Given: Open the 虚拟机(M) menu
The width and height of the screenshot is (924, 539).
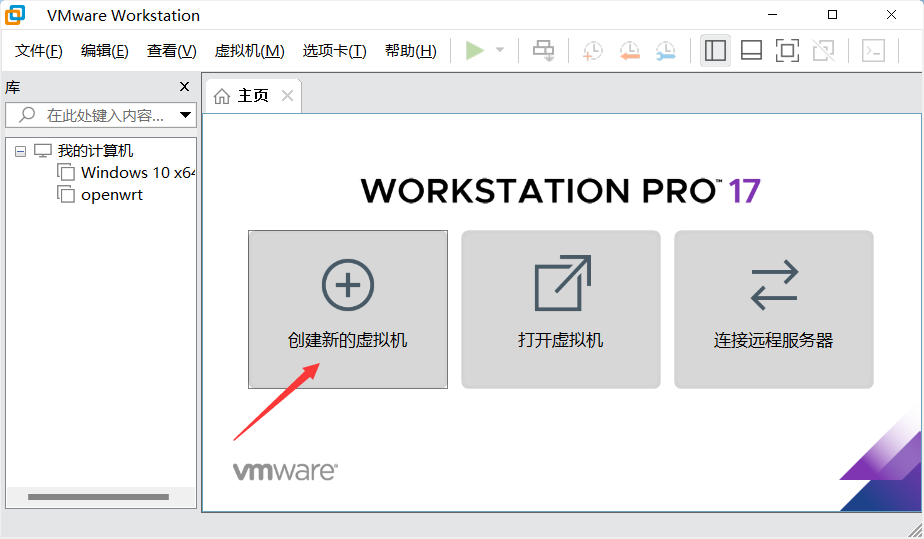Looking at the screenshot, I should click(x=249, y=51).
